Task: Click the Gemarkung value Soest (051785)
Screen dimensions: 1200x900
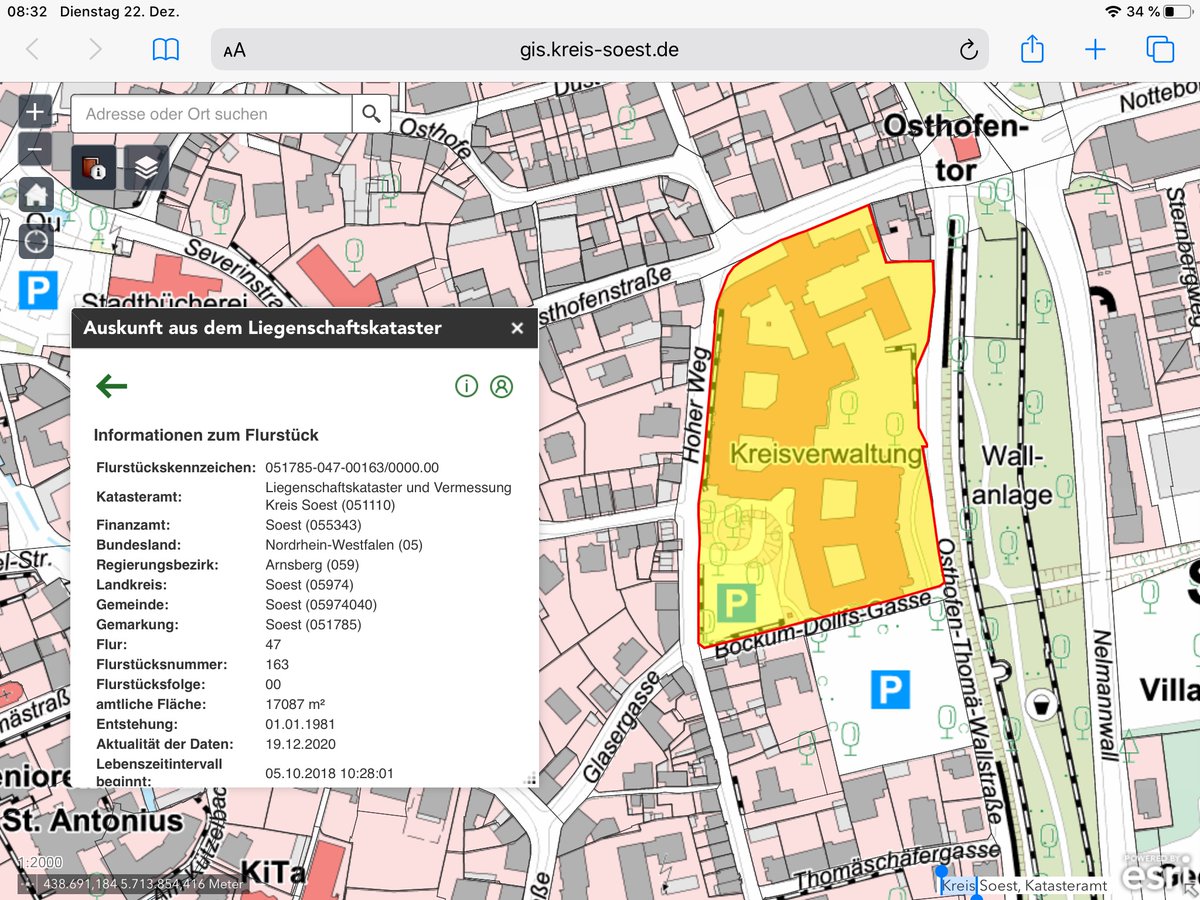Action: point(313,624)
